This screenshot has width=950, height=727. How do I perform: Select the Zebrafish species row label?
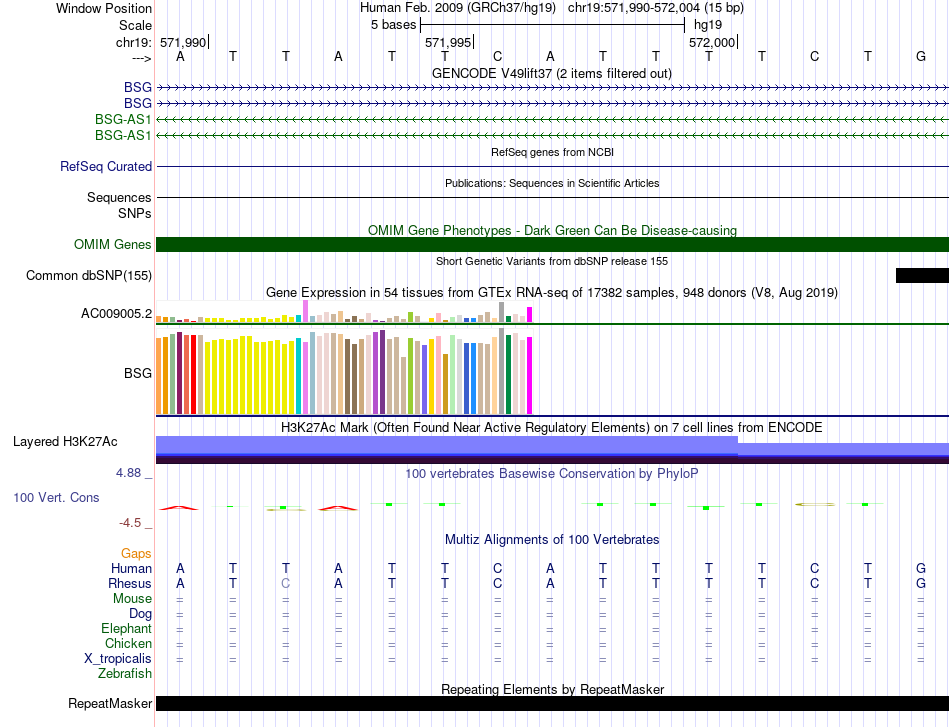pos(125,673)
